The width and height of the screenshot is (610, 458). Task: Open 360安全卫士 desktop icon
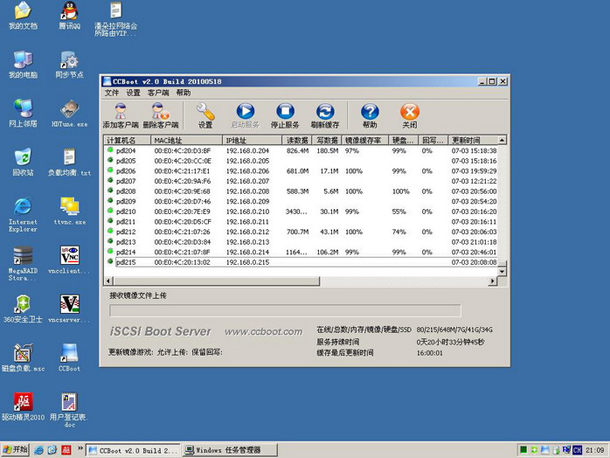point(23,309)
